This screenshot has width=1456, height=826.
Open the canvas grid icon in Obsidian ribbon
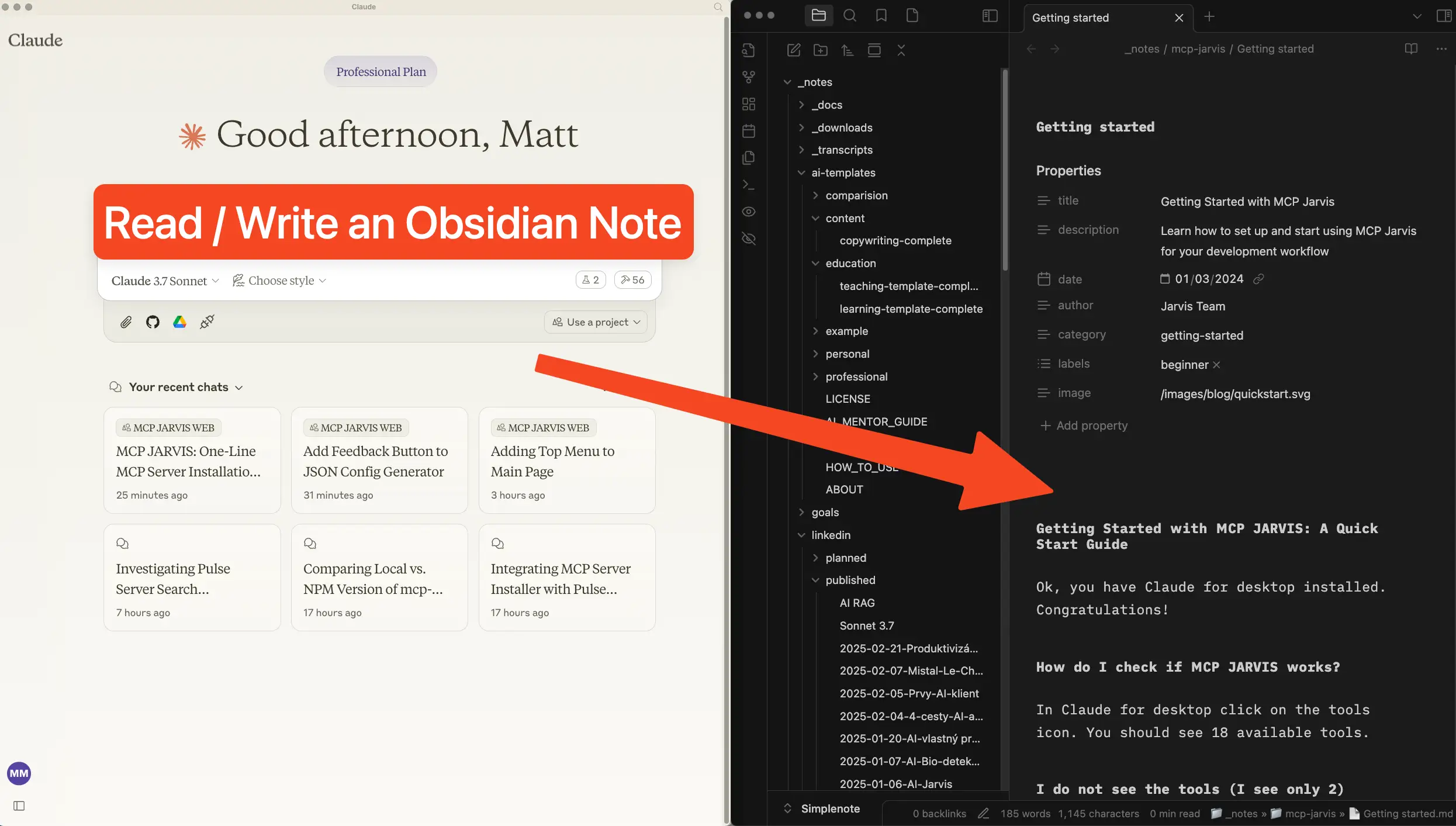click(x=749, y=104)
